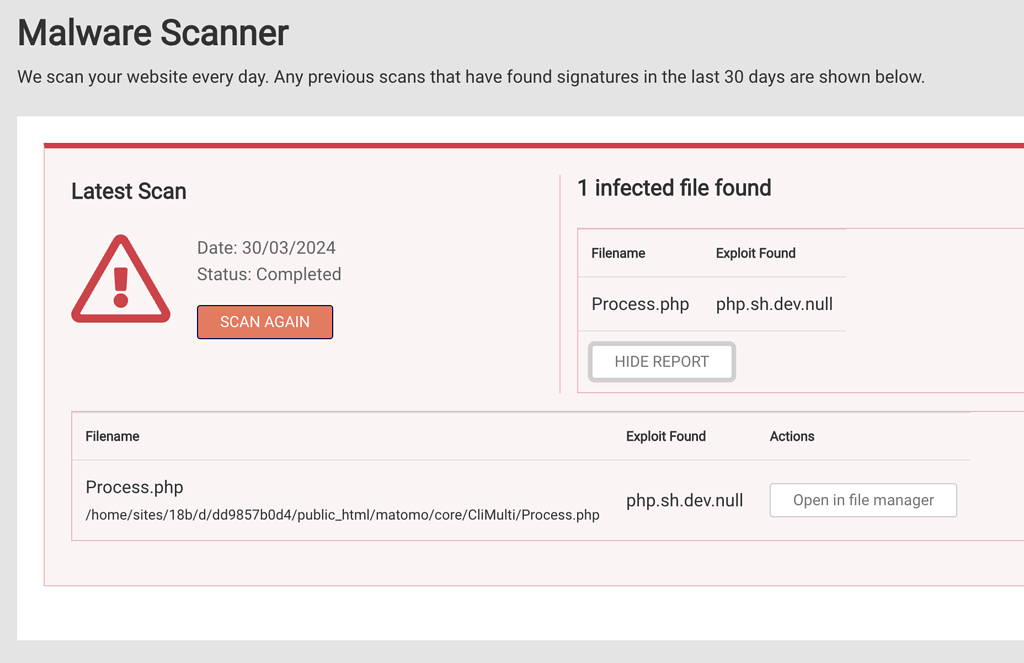Click the Malware Scanner page title
The height and width of the screenshot is (663, 1024).
tap(152, 33)
